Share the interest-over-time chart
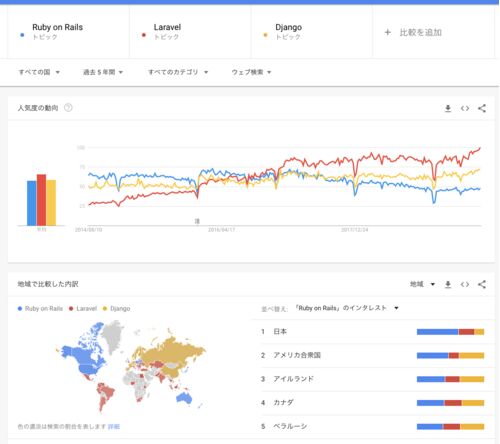Viewport: 500px width, 444px height. pyautogui.click(x=482, y=108)
